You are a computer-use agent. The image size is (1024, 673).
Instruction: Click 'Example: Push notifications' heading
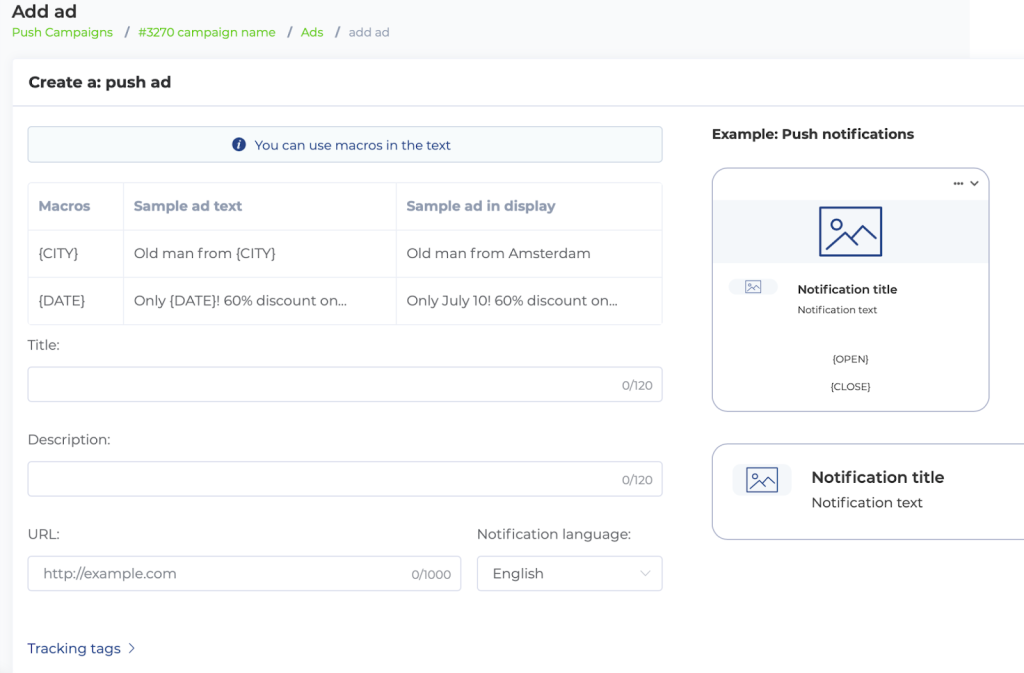point(812,134)
